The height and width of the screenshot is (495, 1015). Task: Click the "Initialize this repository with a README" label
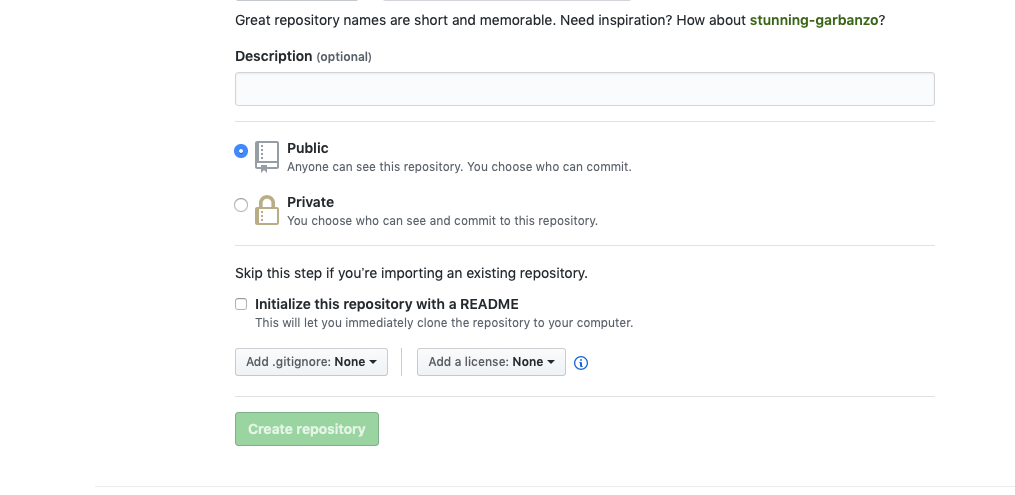[387, 304]
